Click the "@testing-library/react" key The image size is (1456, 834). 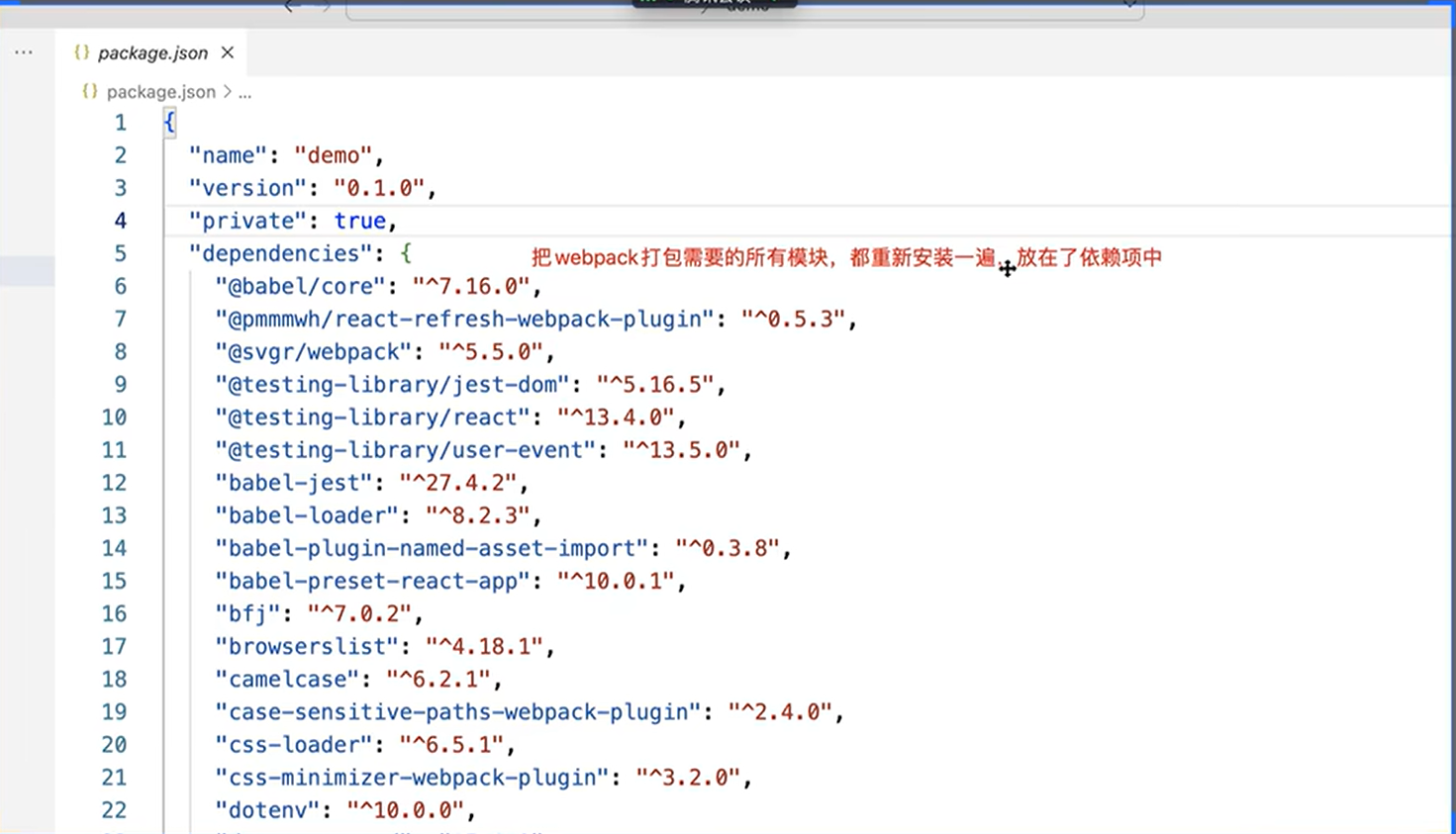click(373, 417)
